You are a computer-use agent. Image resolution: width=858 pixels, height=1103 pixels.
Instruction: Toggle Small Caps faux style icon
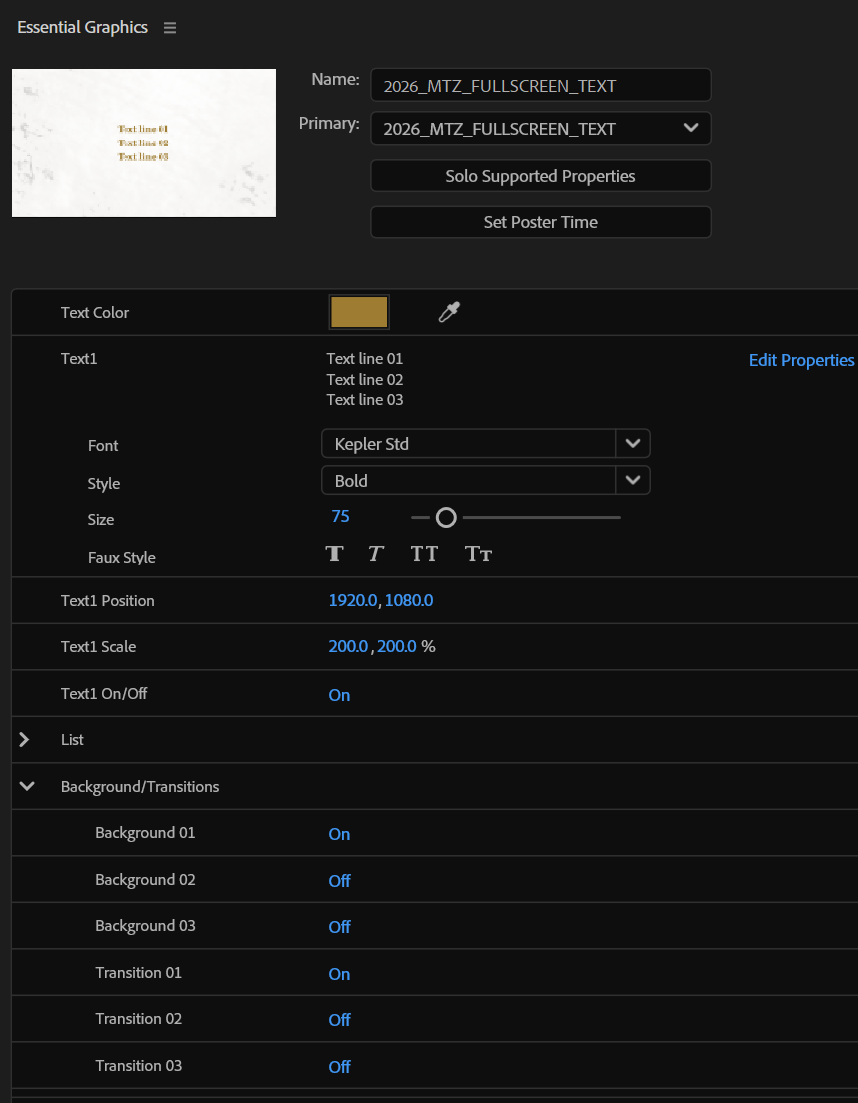(478, 554)
